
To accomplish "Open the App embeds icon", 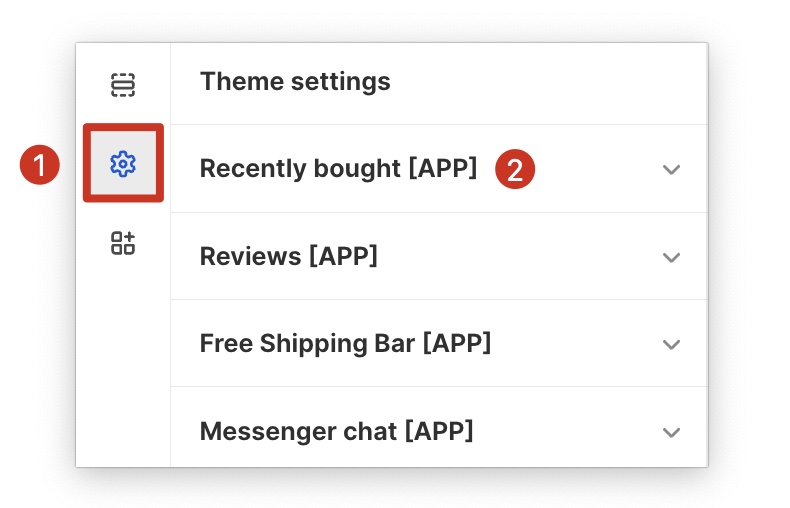I will click(123, 242).
